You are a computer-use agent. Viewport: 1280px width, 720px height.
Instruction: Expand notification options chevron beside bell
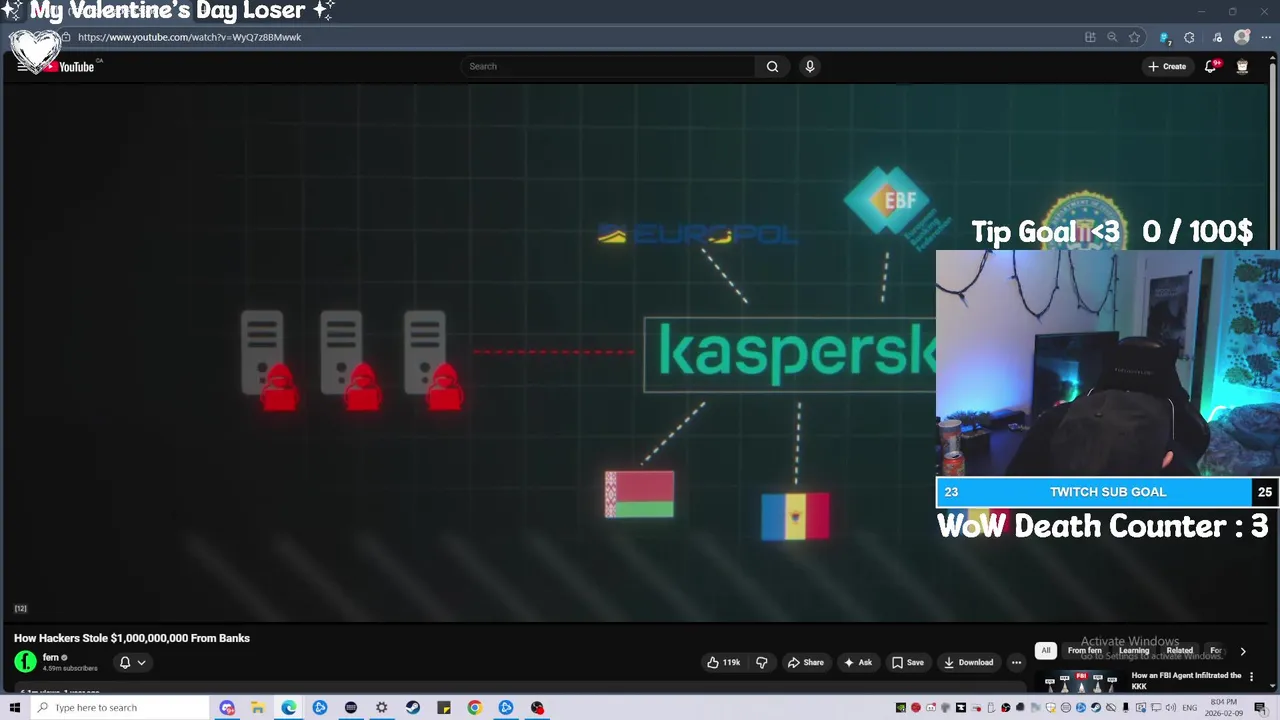coord(142,662)
